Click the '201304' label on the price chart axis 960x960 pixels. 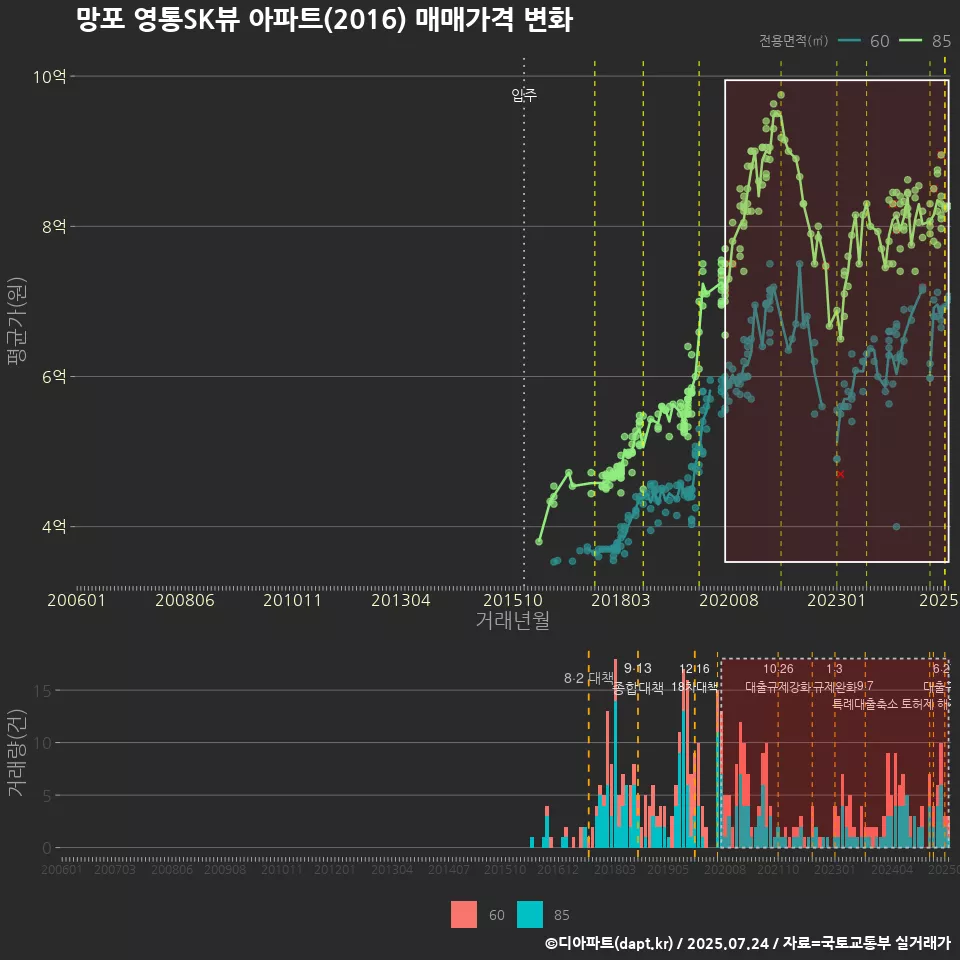tap(401, 600)
